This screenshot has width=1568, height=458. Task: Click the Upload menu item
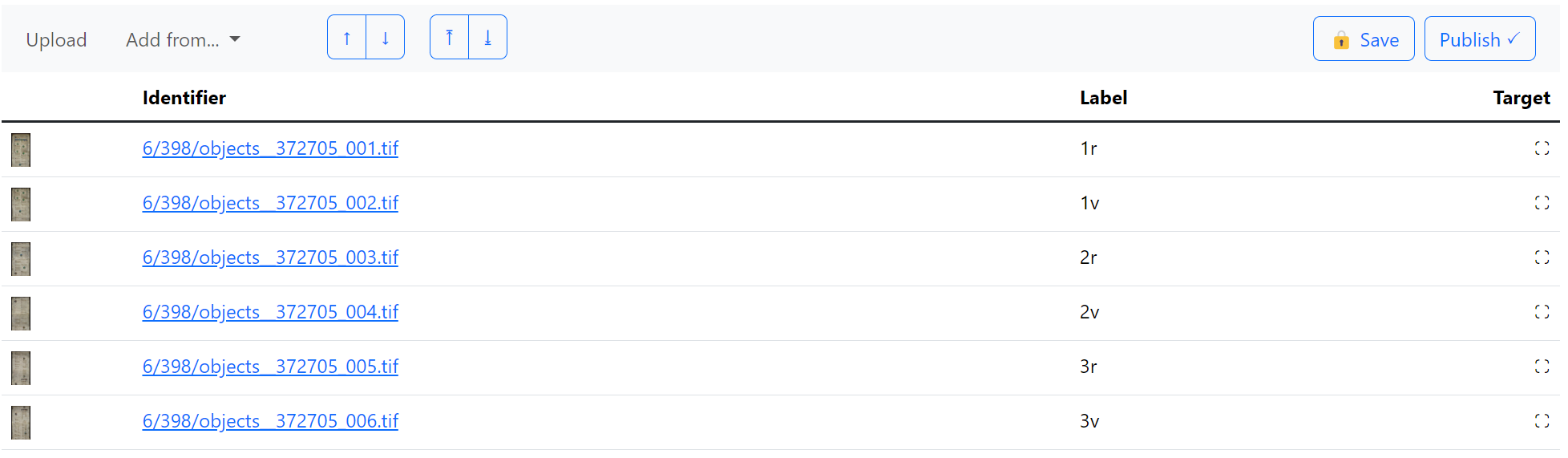click(56, 40)
